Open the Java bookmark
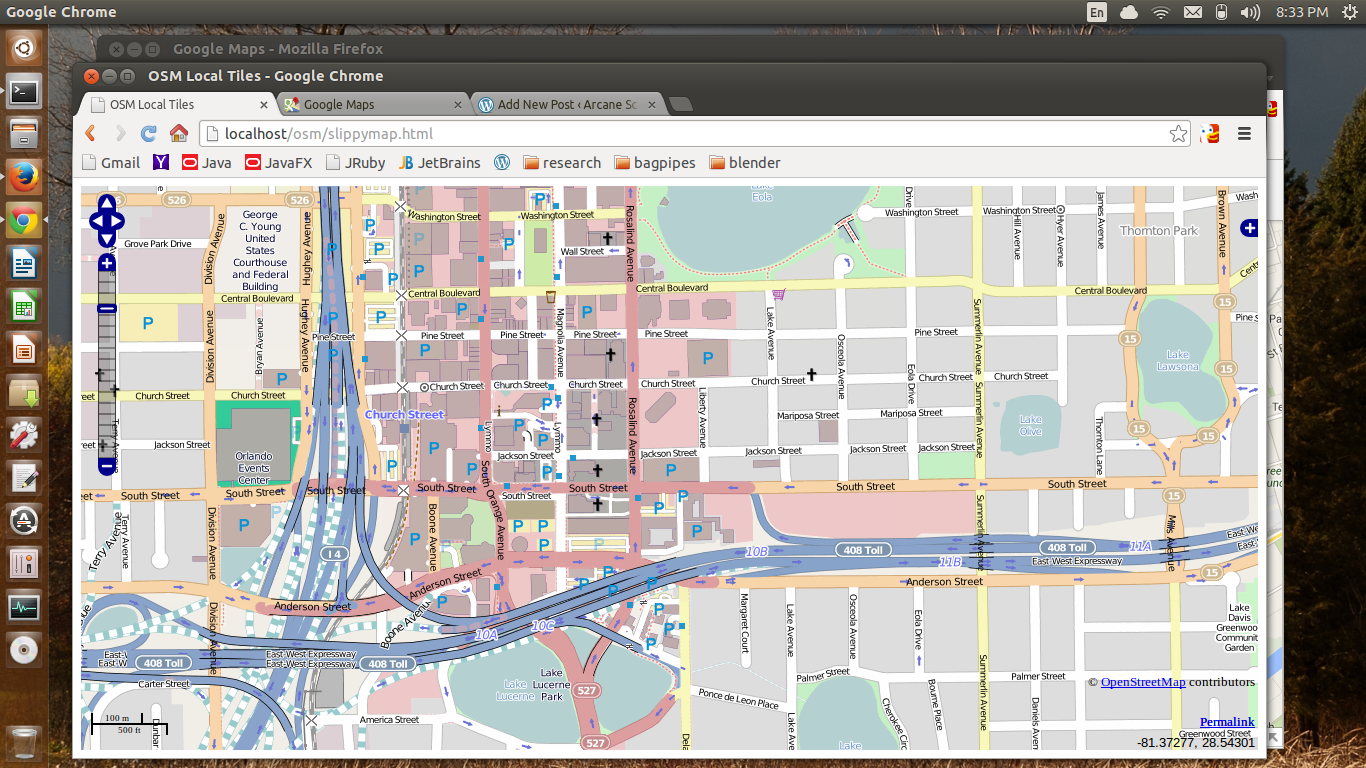1366x768 pixels. 207,163
